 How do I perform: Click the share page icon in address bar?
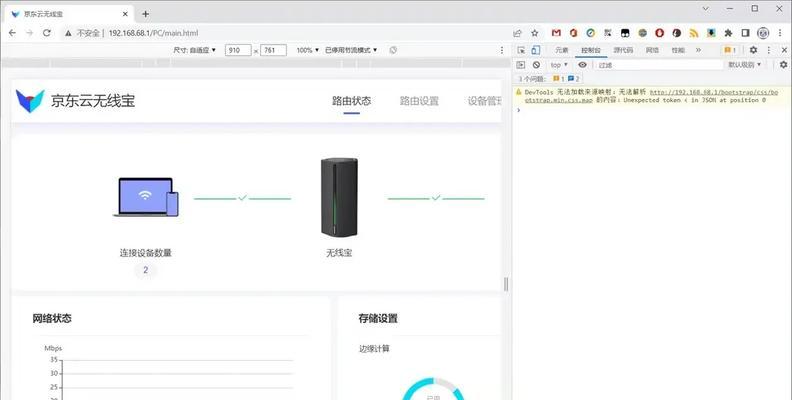(x=517, y=33)
